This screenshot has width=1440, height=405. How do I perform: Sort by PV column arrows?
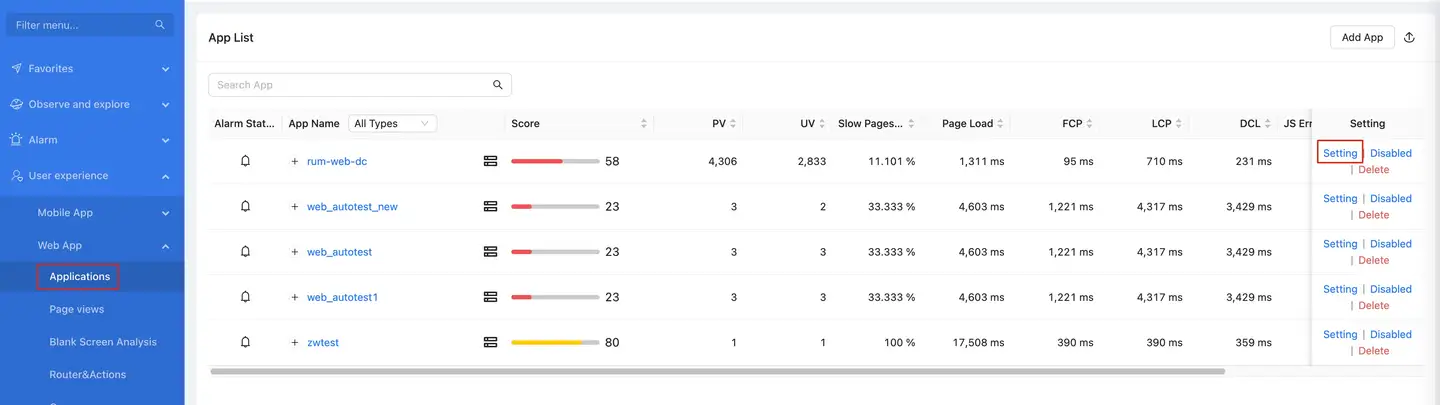pyautogui.click(x=733, y=124)
